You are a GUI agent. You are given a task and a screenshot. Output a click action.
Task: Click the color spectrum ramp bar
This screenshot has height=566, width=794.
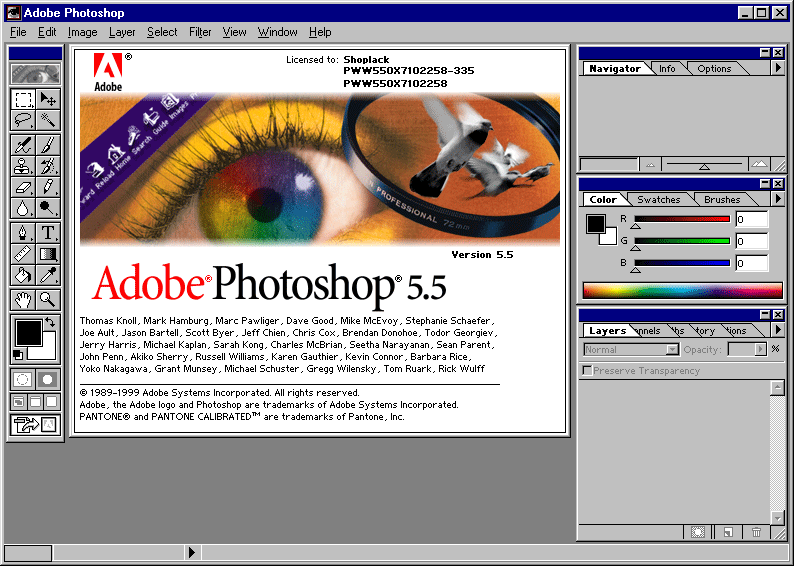683,290
